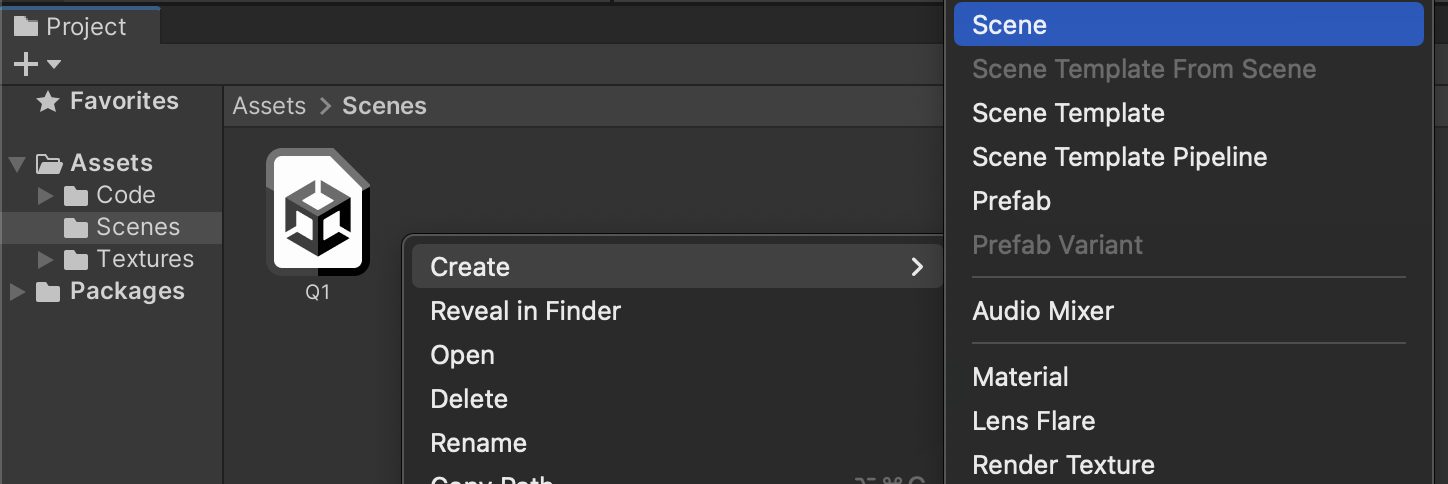This screenshot has height=484, width=1448.
Task: Click the plus add-asset button
Action: 25,65
